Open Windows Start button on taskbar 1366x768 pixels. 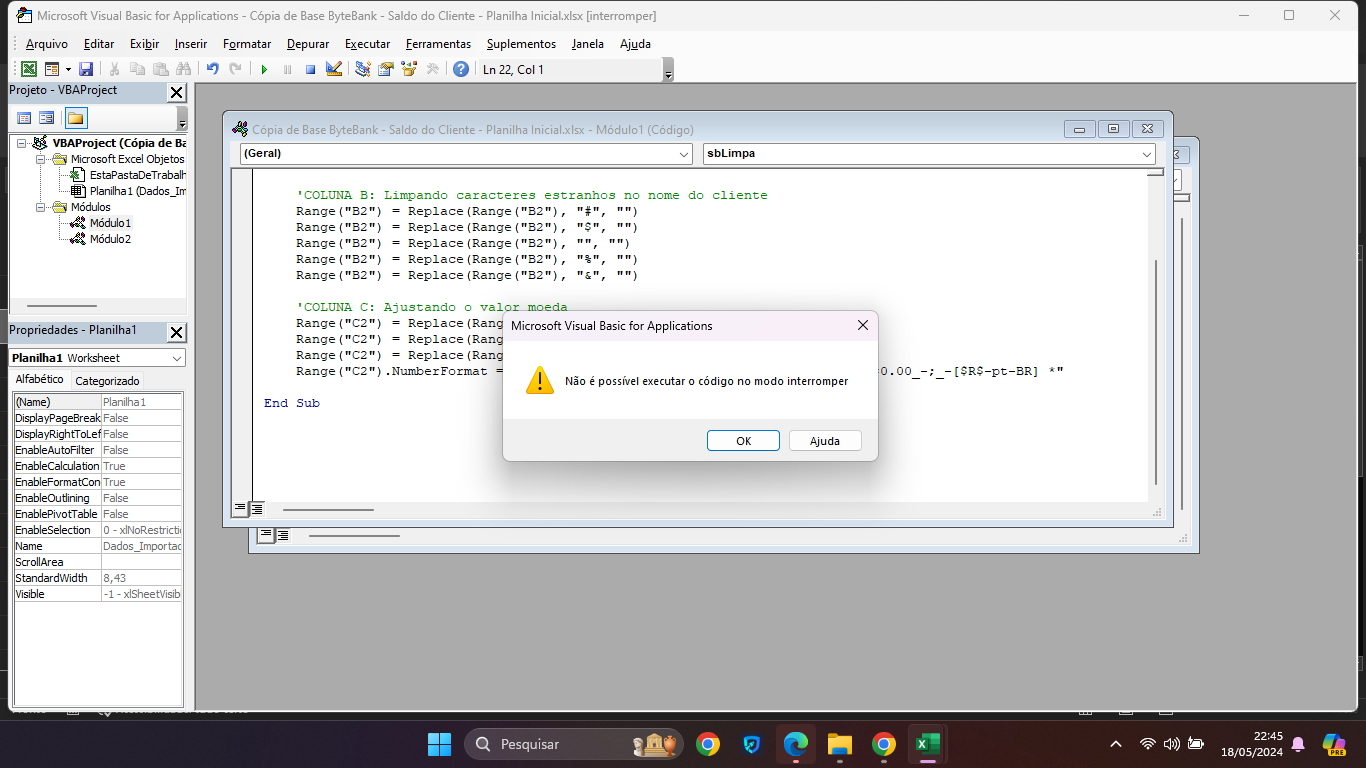coord(439,744)
